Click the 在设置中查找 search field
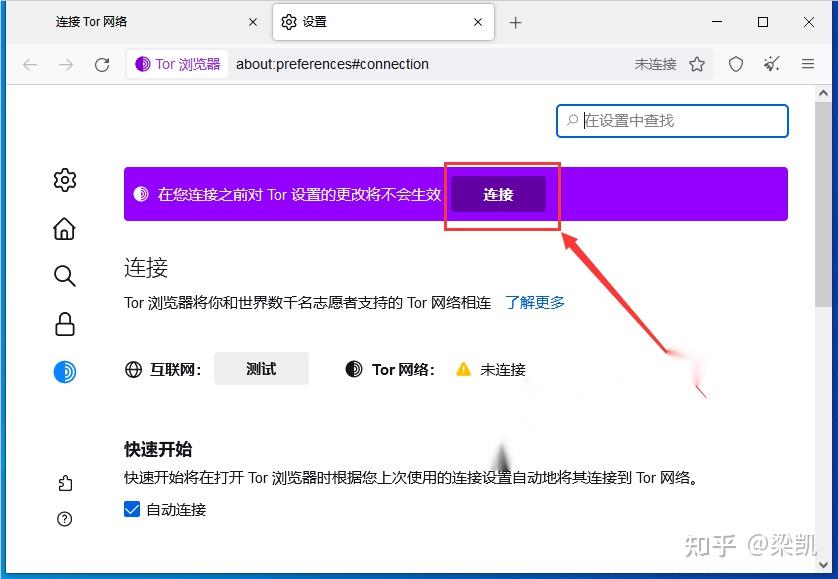This screenshot has width=838, height=579. pyautogui.click(x=672, y=121)
